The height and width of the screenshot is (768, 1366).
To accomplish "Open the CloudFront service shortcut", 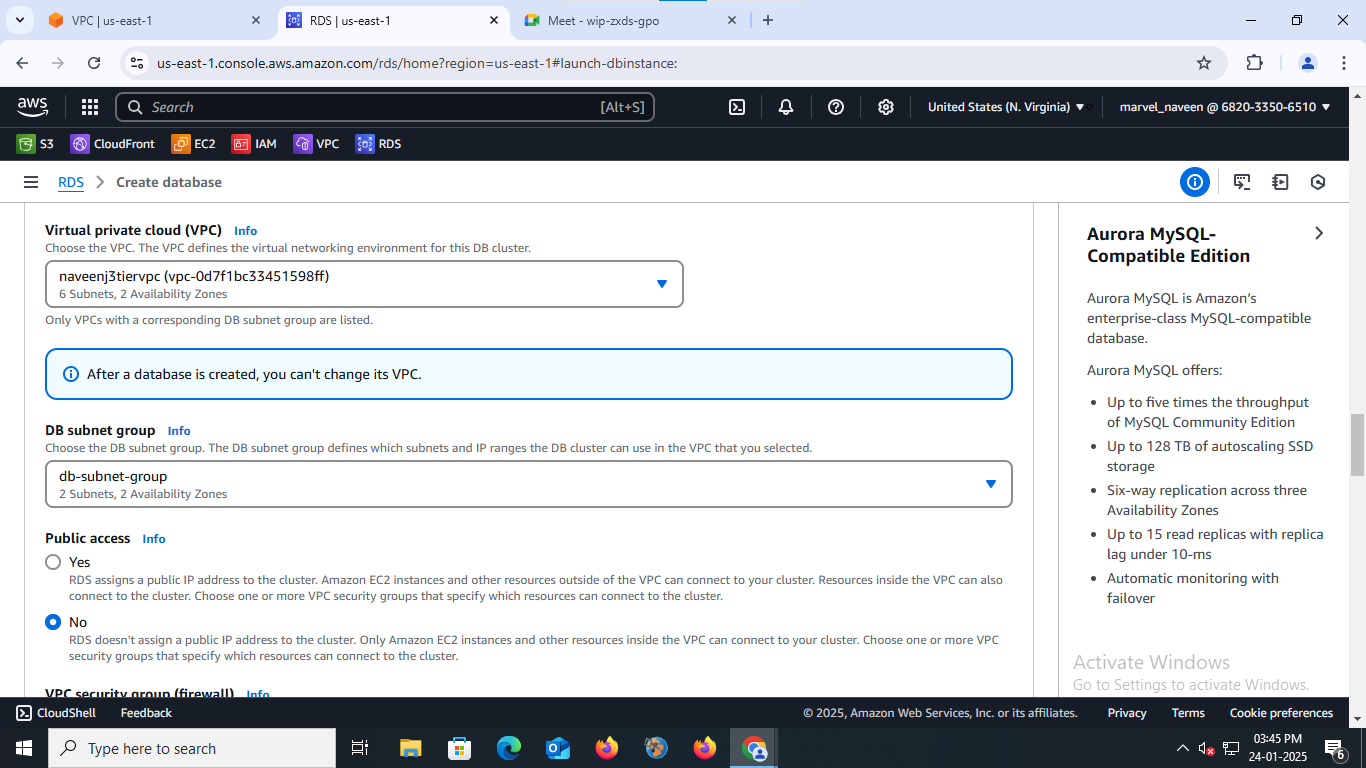I will point(113,144).
